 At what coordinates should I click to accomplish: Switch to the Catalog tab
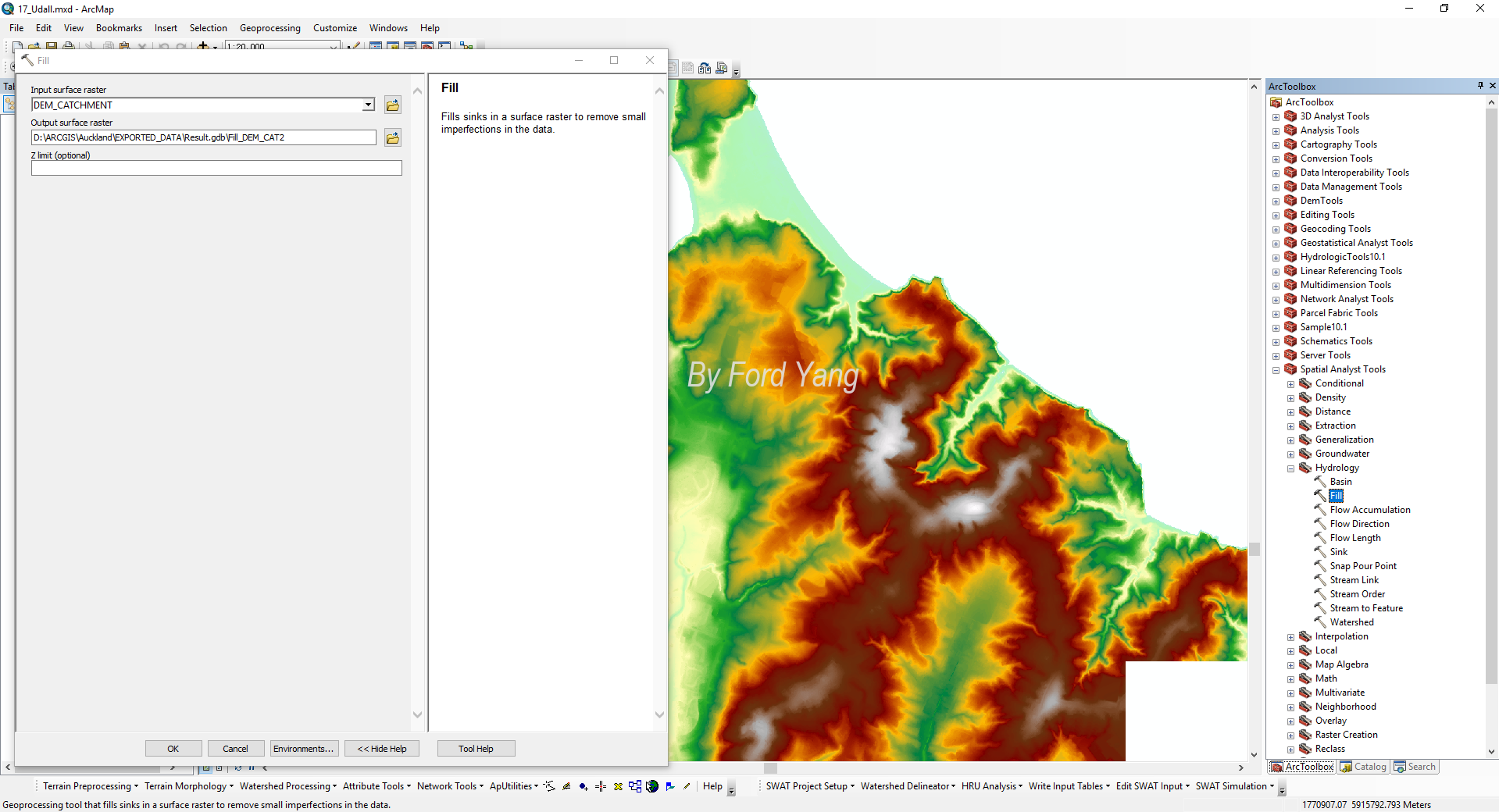pyautogui.click(x=1363, y=767)
